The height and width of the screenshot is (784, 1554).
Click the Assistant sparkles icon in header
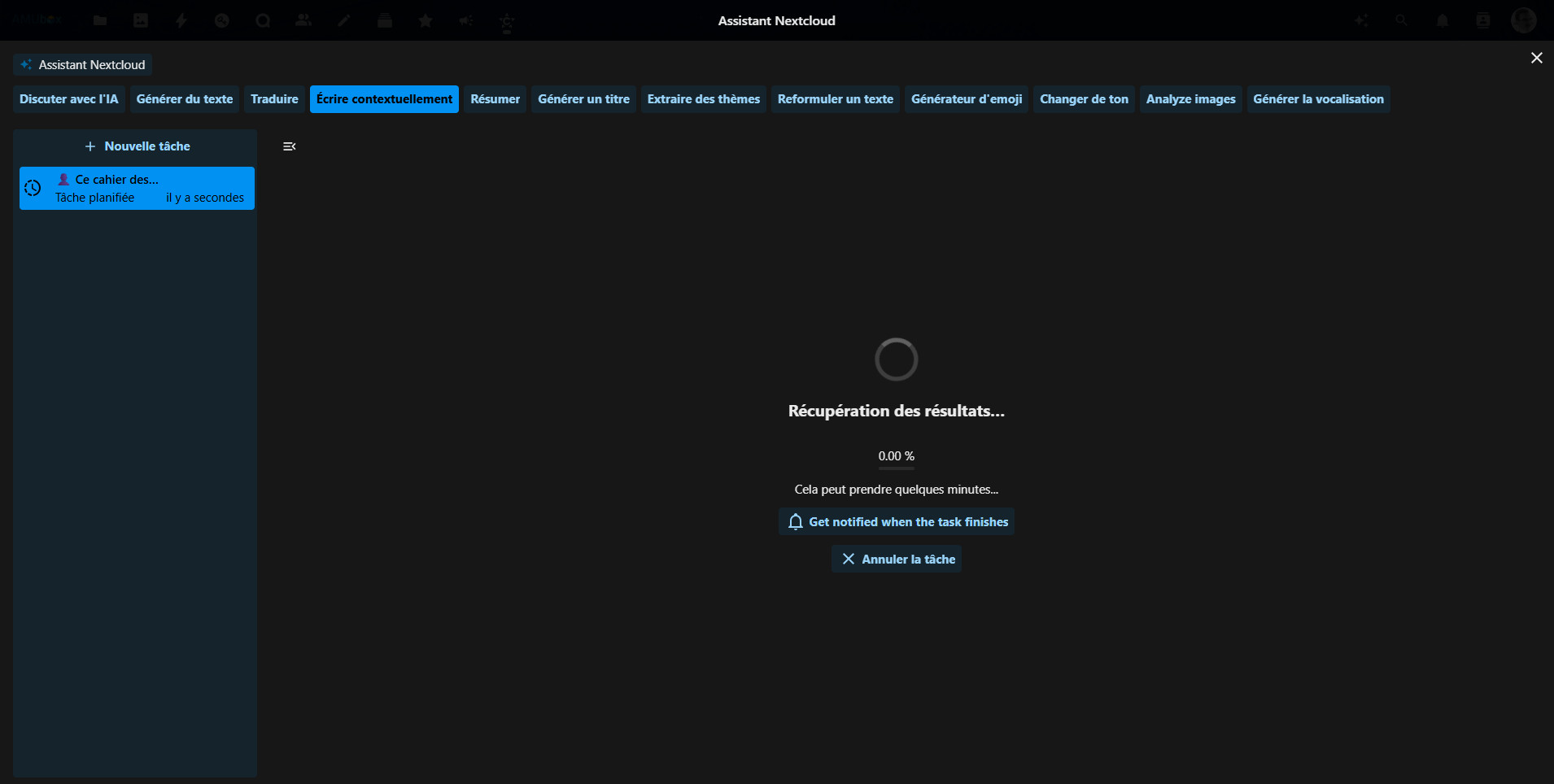pos(1361,20)
